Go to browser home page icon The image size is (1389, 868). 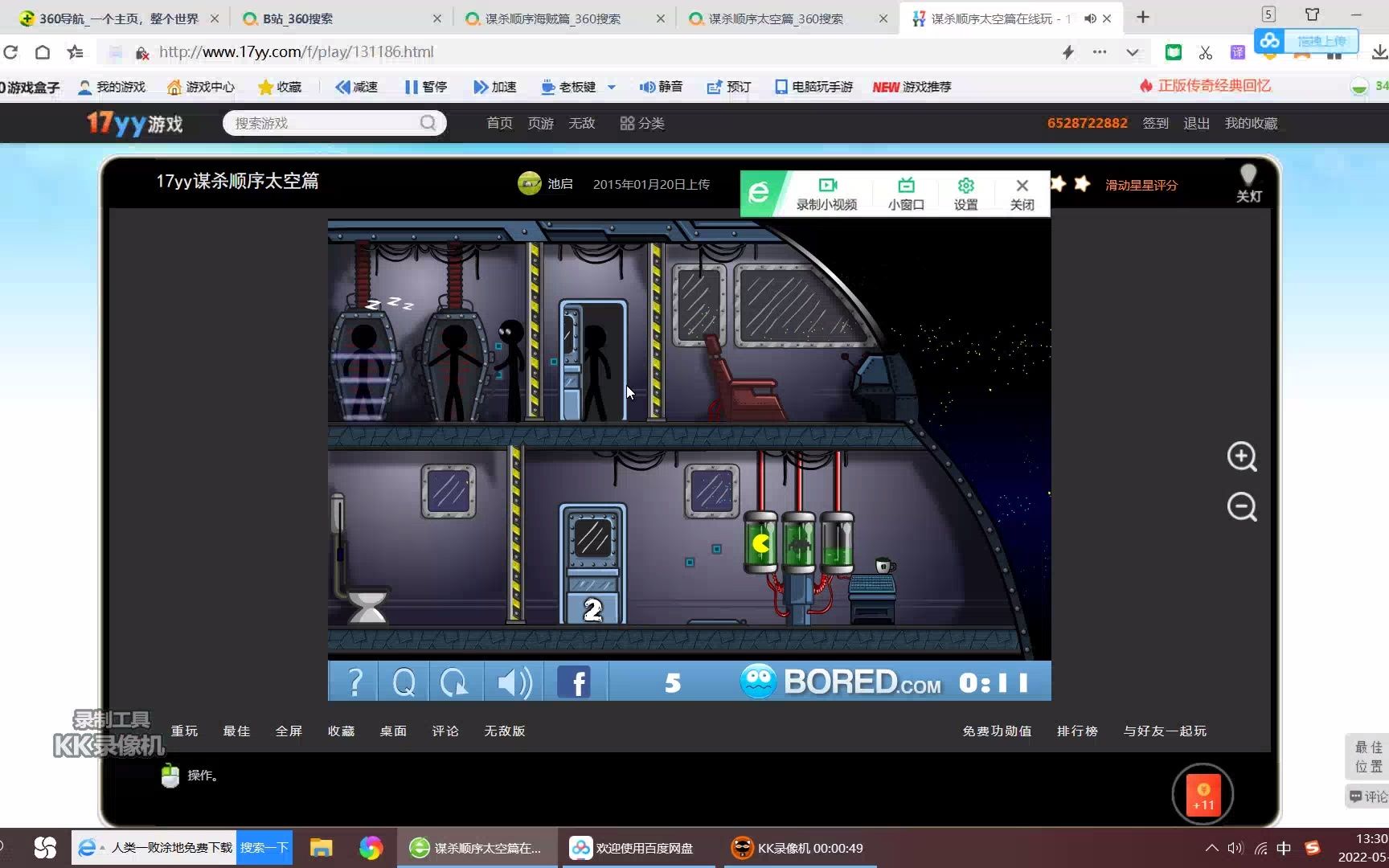coord(43,52)
